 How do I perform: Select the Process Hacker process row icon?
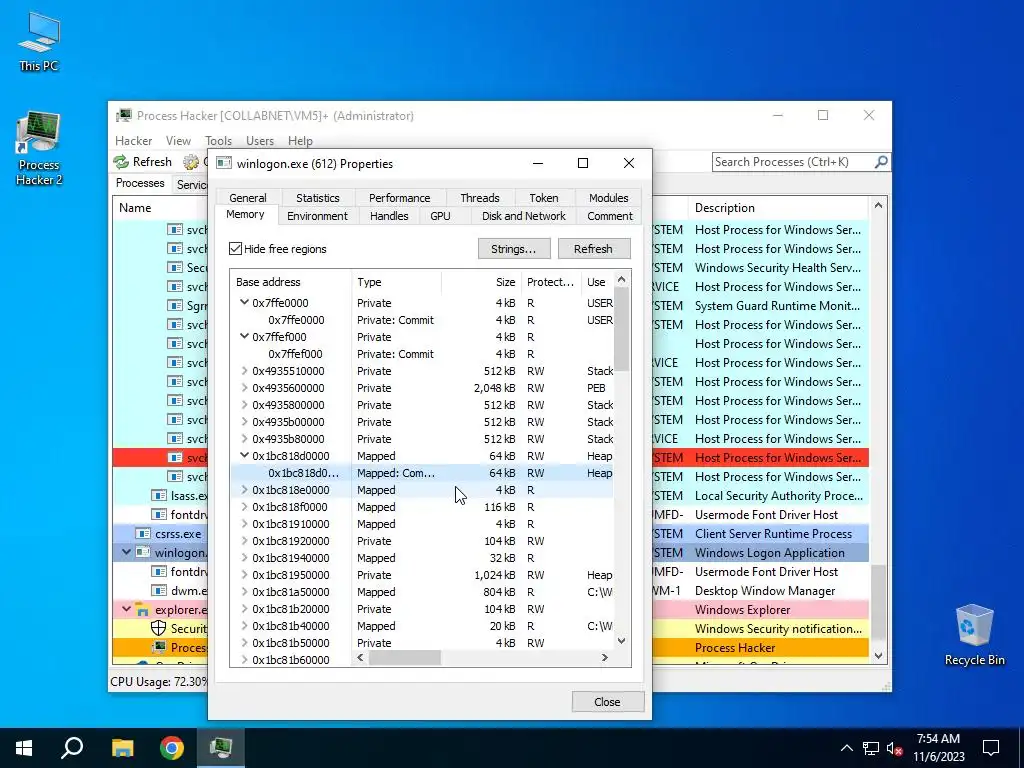click(x=159, y=647)
